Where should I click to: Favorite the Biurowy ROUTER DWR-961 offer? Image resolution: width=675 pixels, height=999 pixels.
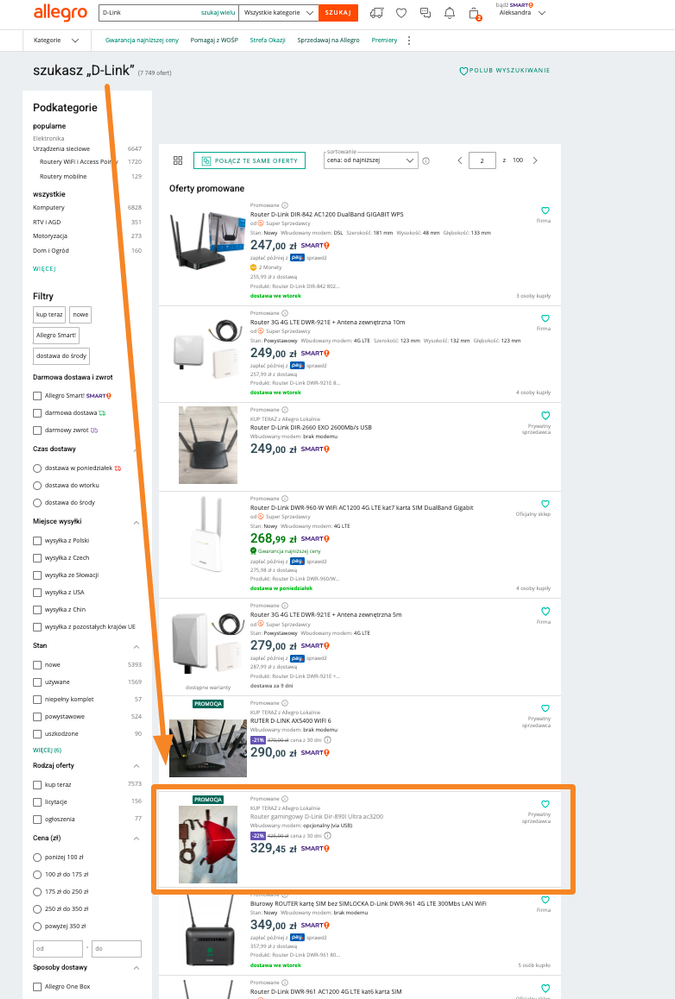545,900
